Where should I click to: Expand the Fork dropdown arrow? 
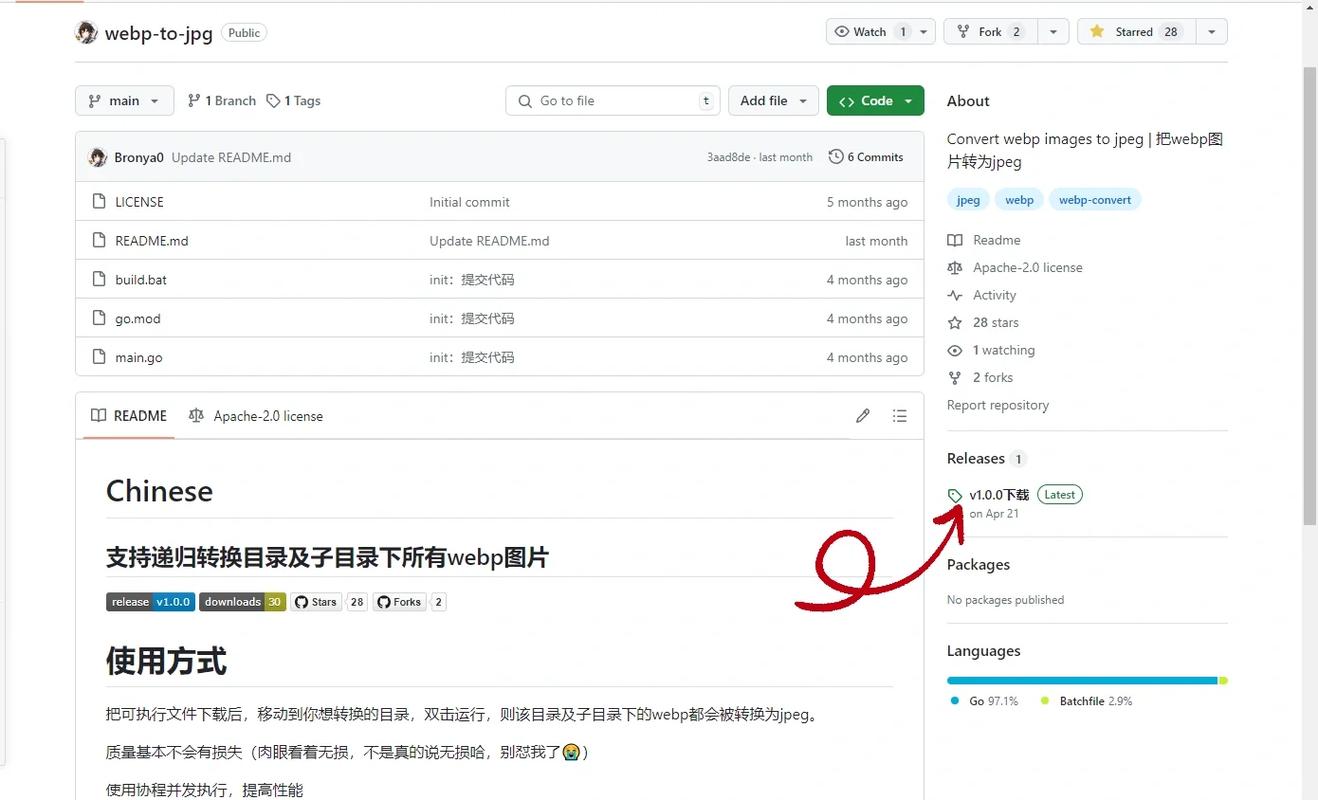1053,32
